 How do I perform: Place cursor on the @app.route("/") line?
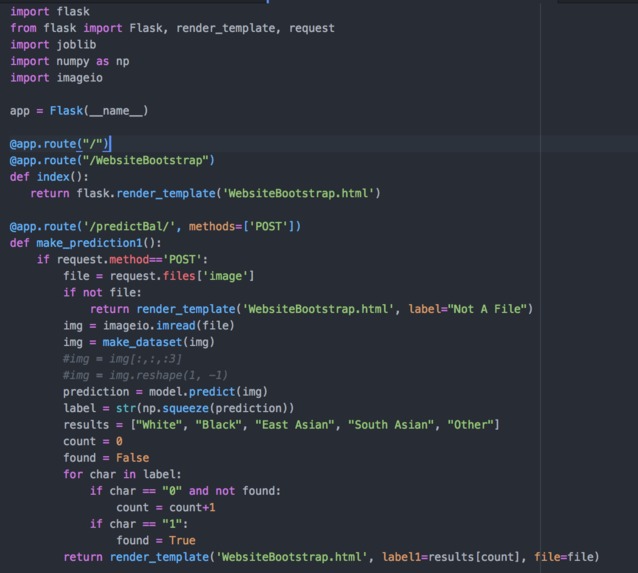click(60, 144)
